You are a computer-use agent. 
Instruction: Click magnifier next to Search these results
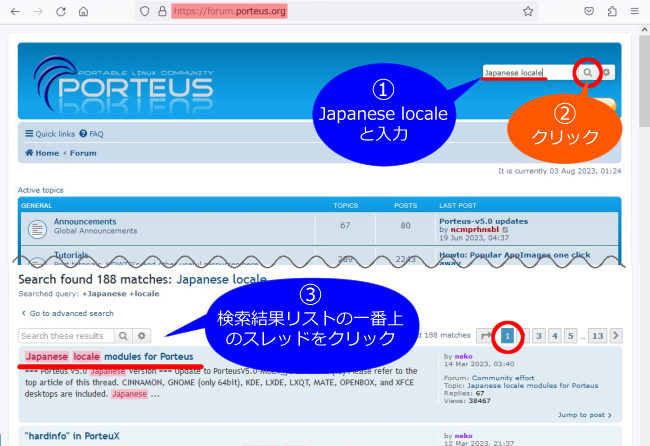pyautogui.click(x=123, y=336)
